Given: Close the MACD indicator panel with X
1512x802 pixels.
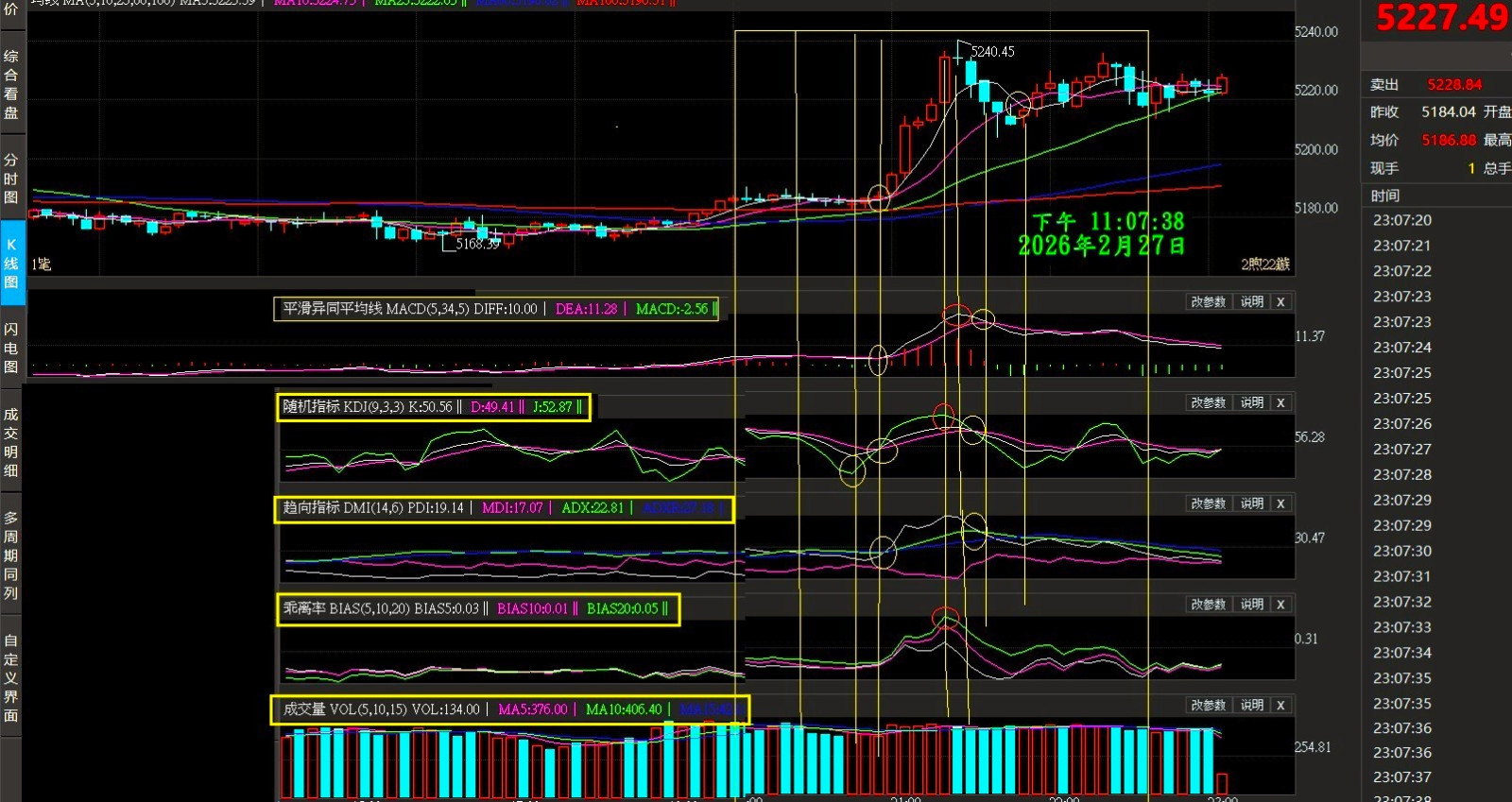Looking at the screenshot, I should click(1280, 302).
